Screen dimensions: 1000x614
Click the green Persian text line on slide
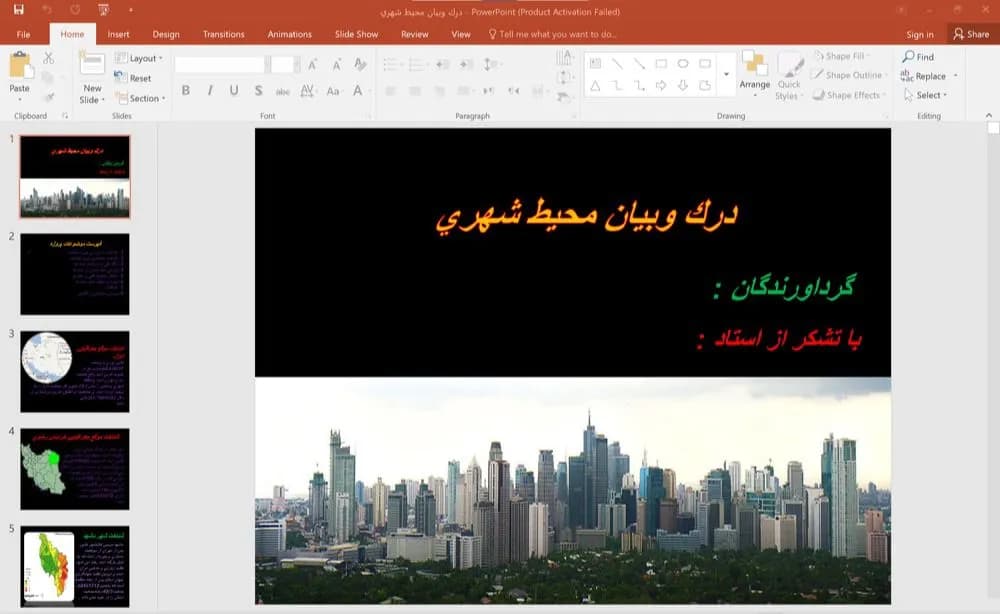click(784, 288)
